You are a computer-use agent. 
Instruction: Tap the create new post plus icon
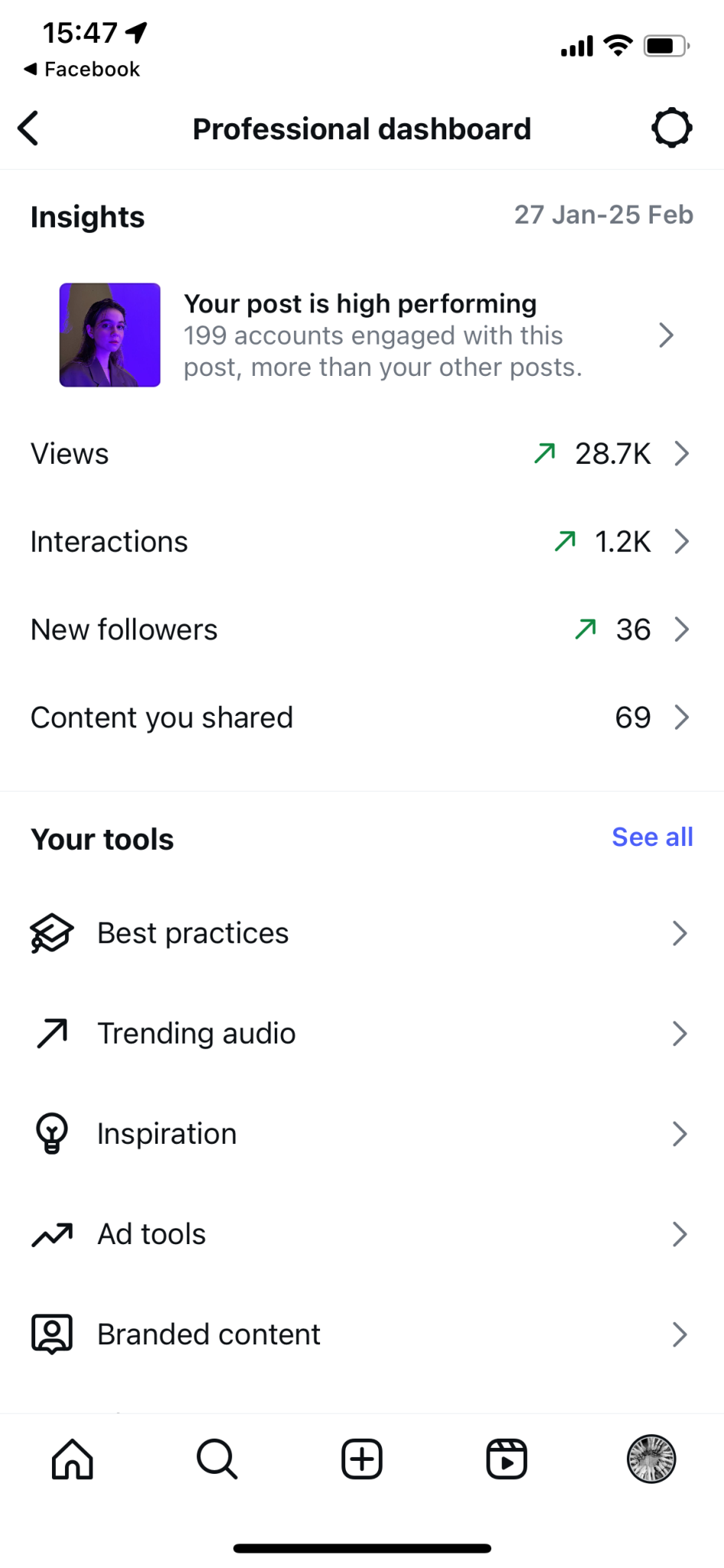pyautogui.click(x=362, y=1459)
